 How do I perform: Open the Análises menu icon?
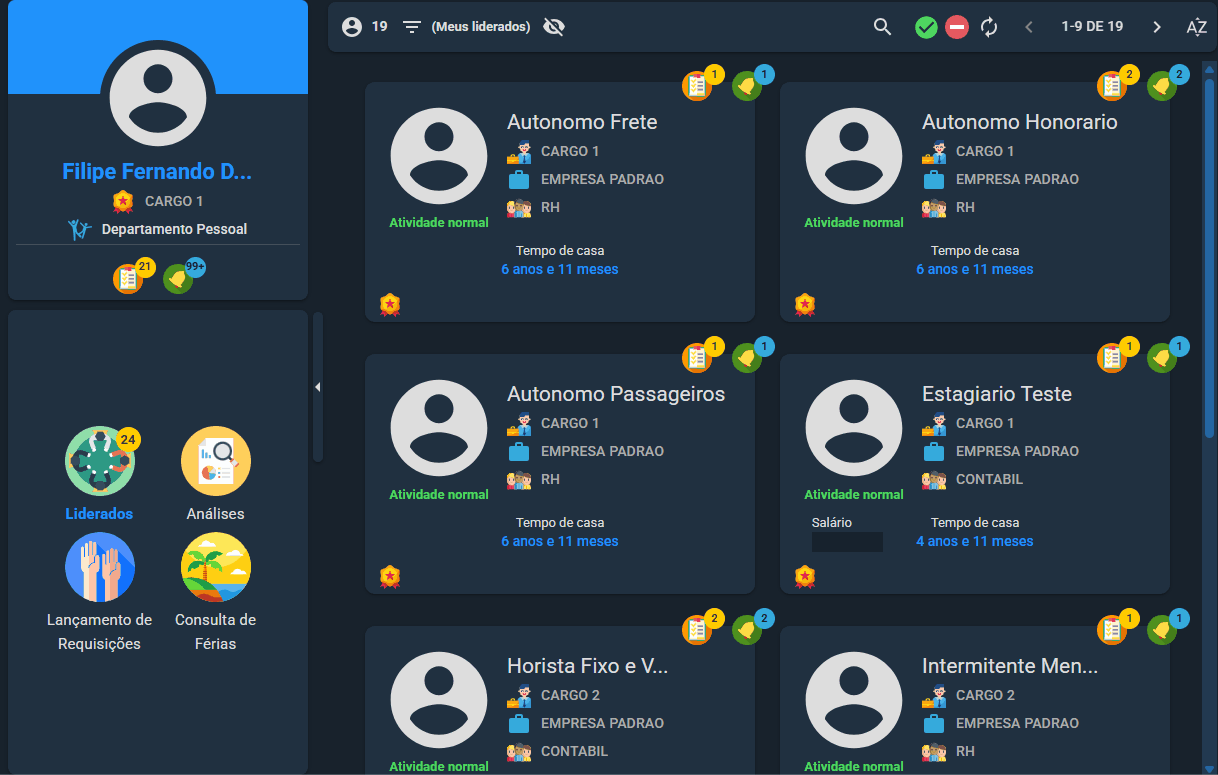coord(216,461)
